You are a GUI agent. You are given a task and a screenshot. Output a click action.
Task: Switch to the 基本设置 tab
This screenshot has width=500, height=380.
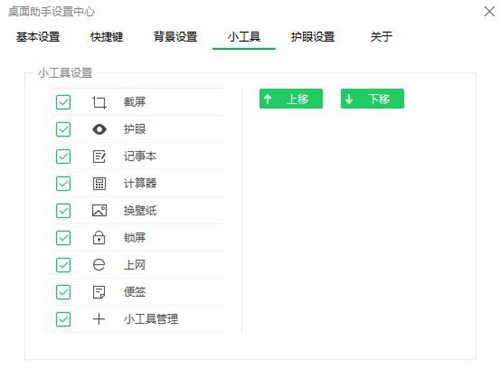coord(38,37)
